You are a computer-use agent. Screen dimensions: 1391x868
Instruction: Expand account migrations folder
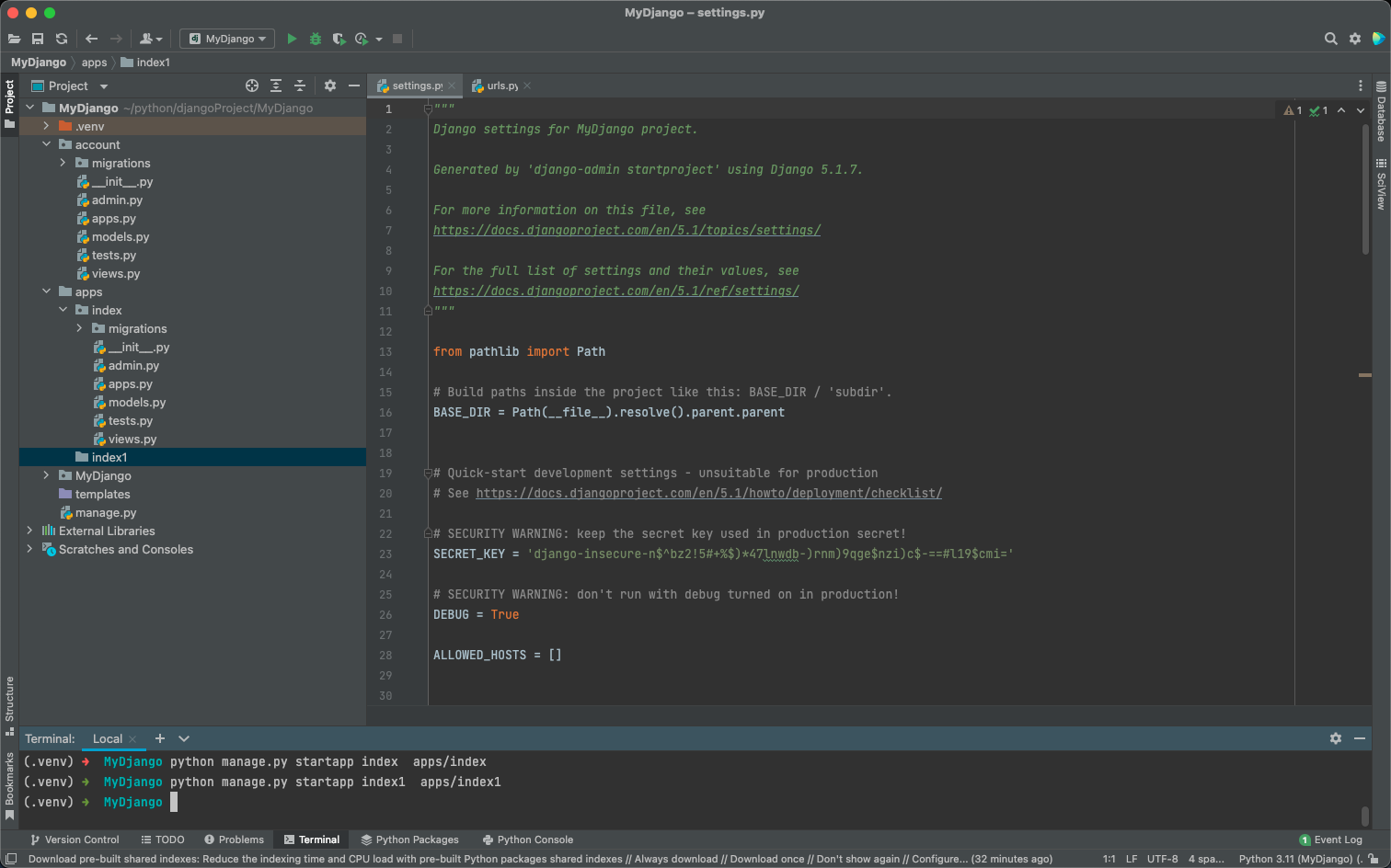(63, 163)
